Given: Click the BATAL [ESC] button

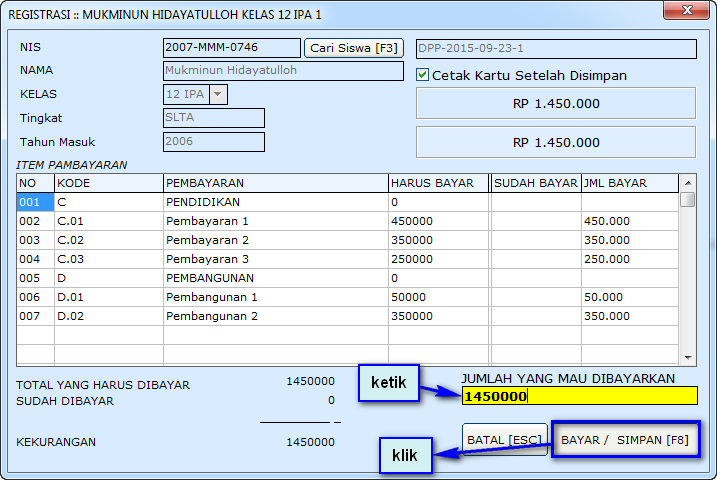Looking at the screenshot, I should [504, 440].
